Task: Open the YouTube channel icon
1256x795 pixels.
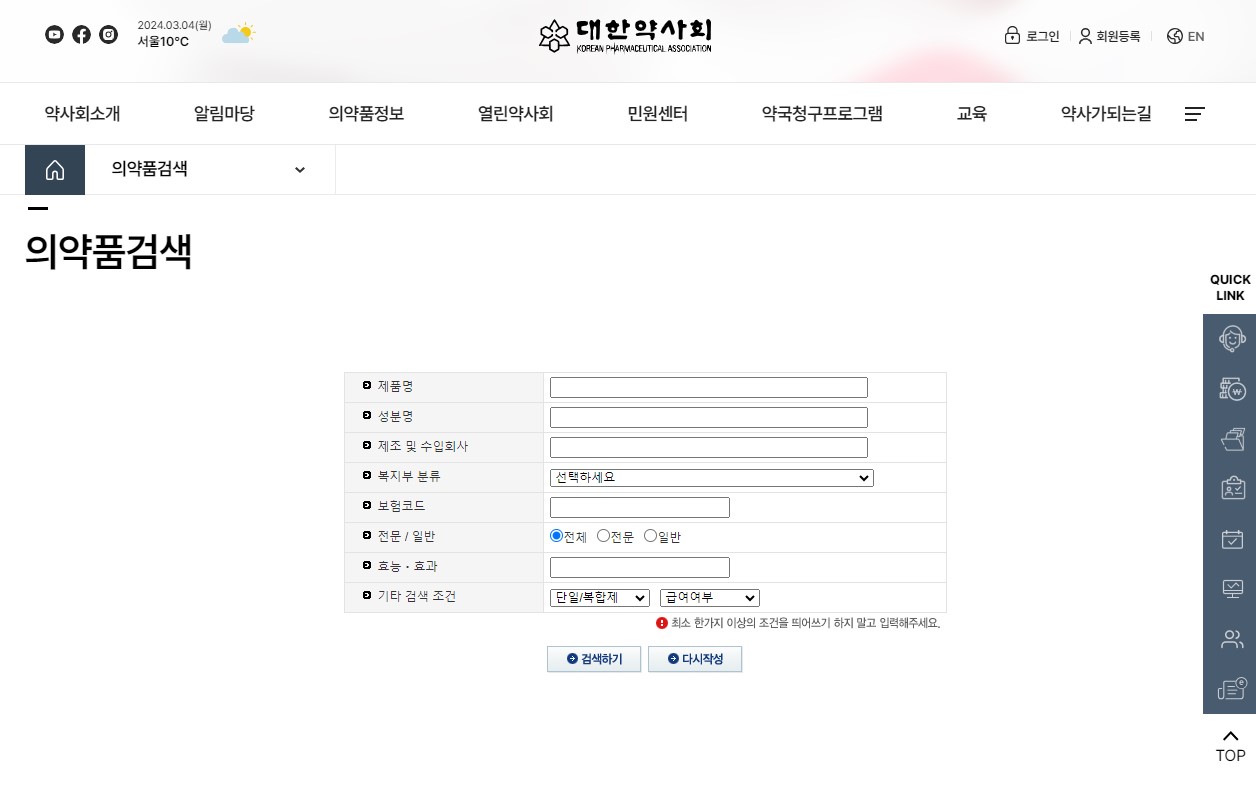Action: pyautogui.click(x=54, y=34)
